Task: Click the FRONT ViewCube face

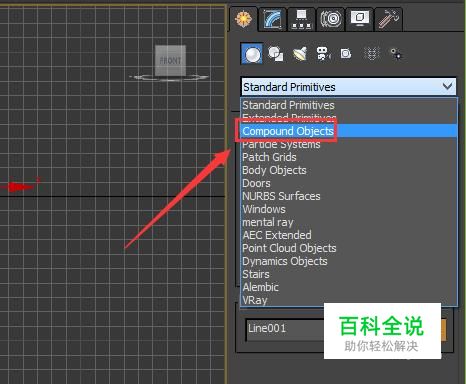Action: point(170,61)
